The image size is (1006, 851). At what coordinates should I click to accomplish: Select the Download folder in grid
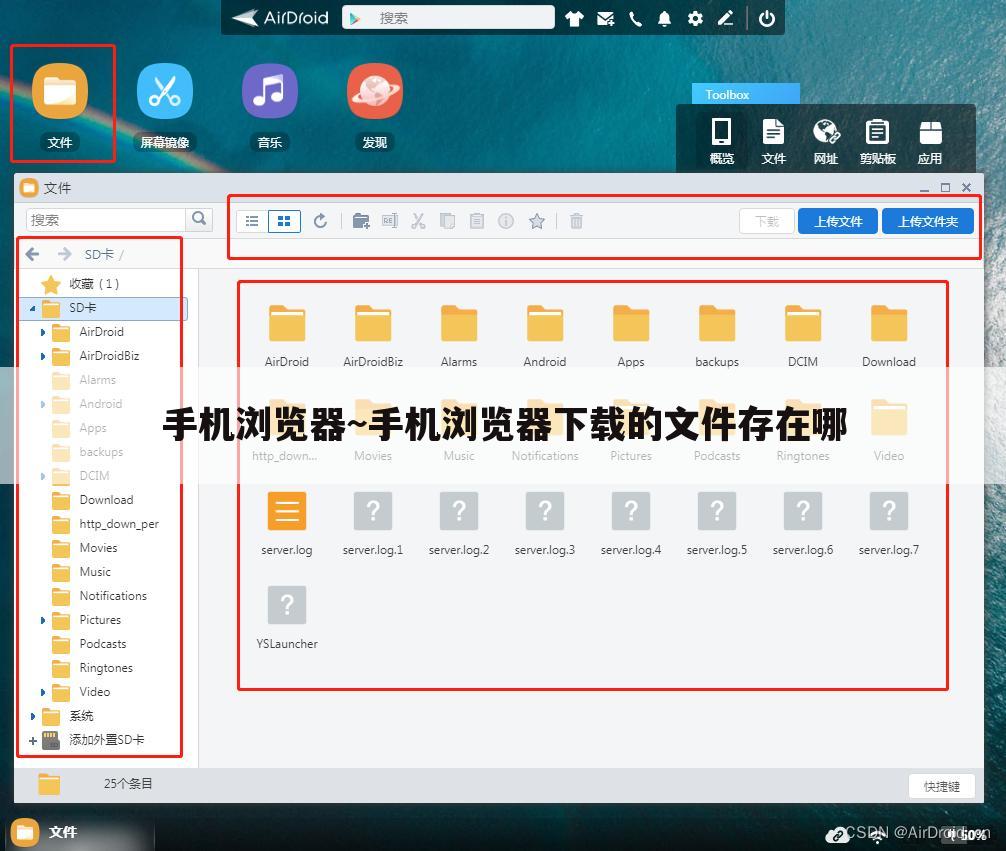[889, 334]
